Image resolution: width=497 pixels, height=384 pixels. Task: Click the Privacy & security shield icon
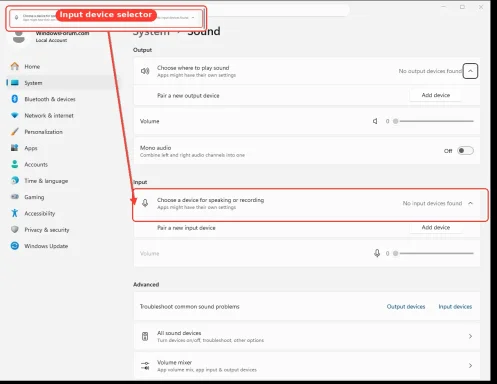(x=15, y=229)
